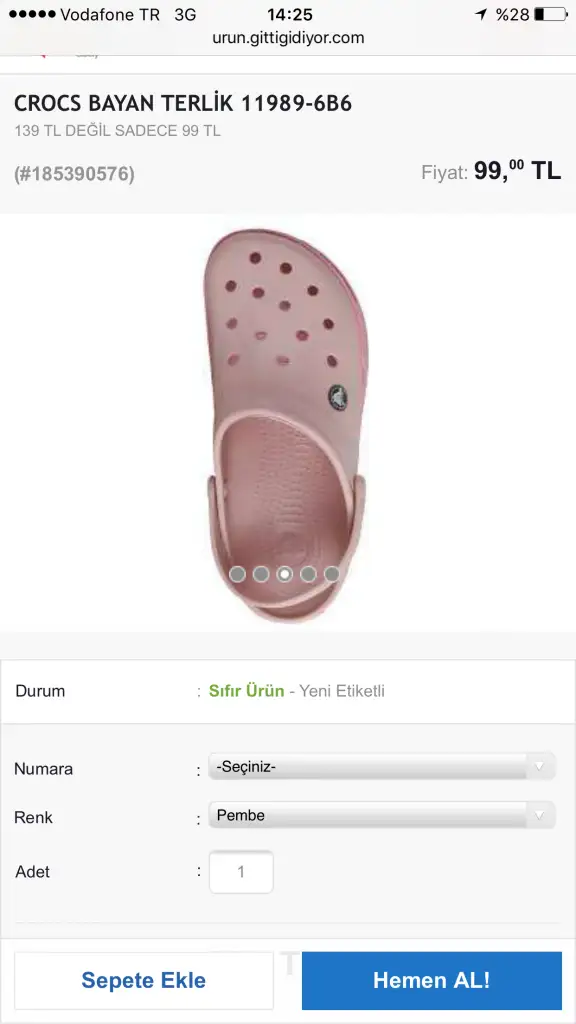Click the Adet quantity field
This screenshot has height=1024, width=576.
pos(241,872)
